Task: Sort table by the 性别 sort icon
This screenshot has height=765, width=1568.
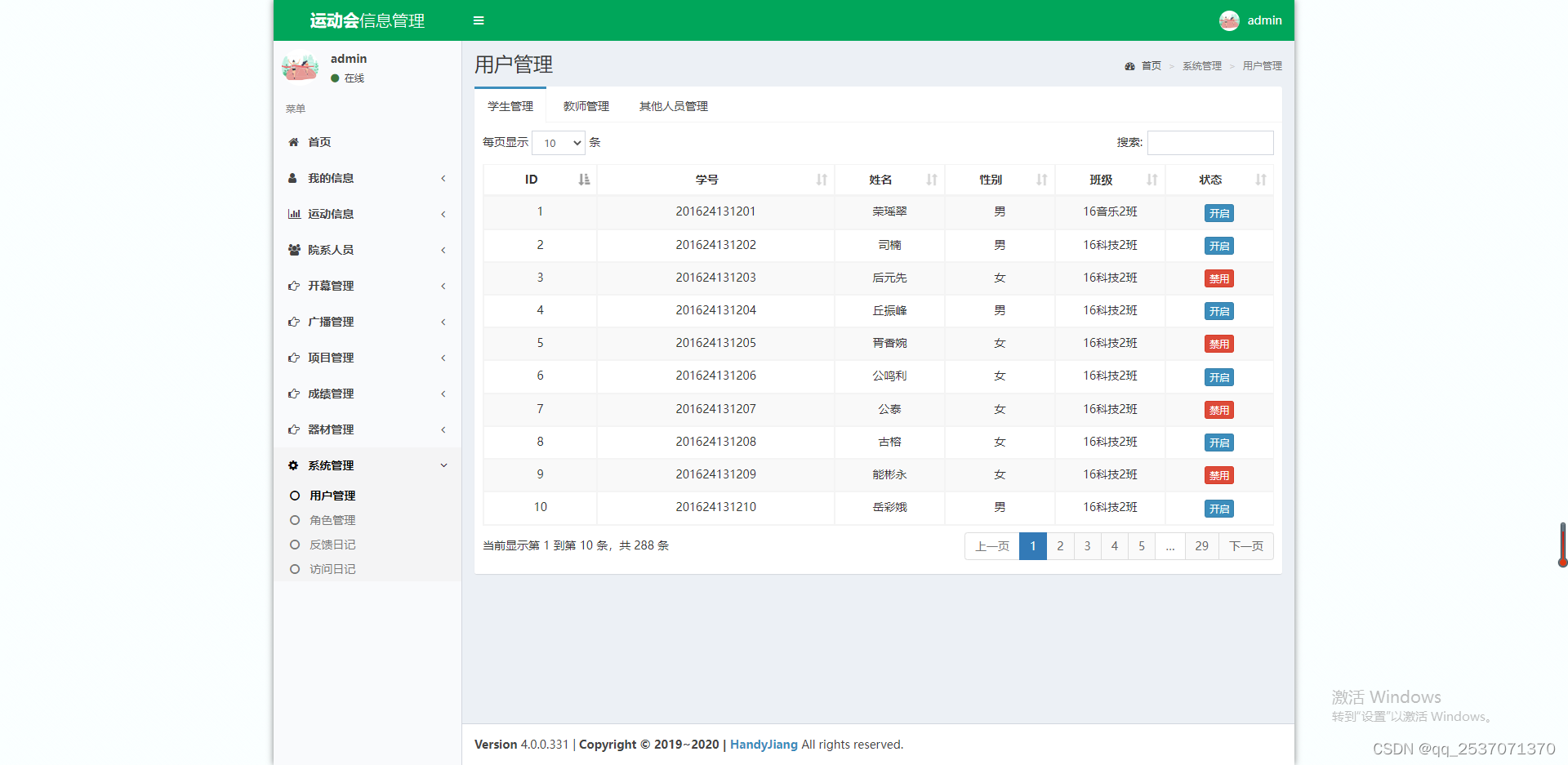Action: pos(1042,180)
